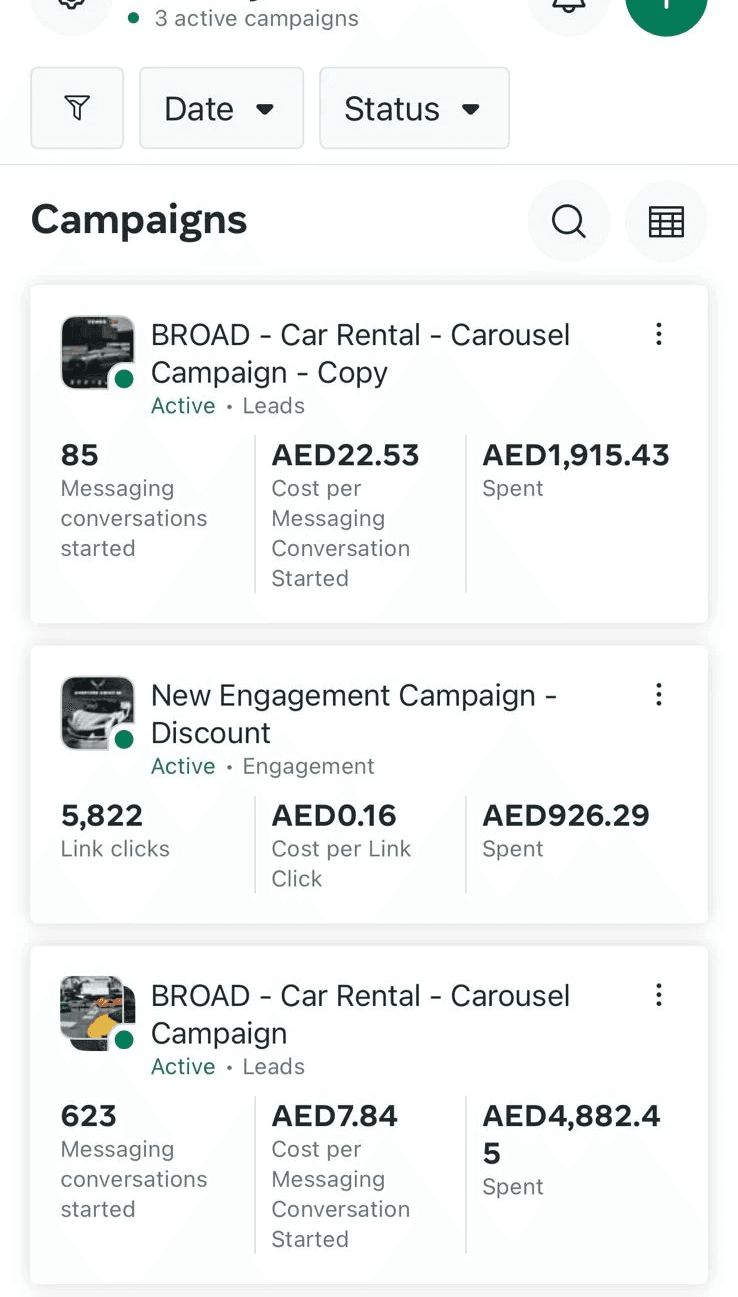Tap the green plus create button
This screenshot has height=1297, width=738.
point(666,8)
